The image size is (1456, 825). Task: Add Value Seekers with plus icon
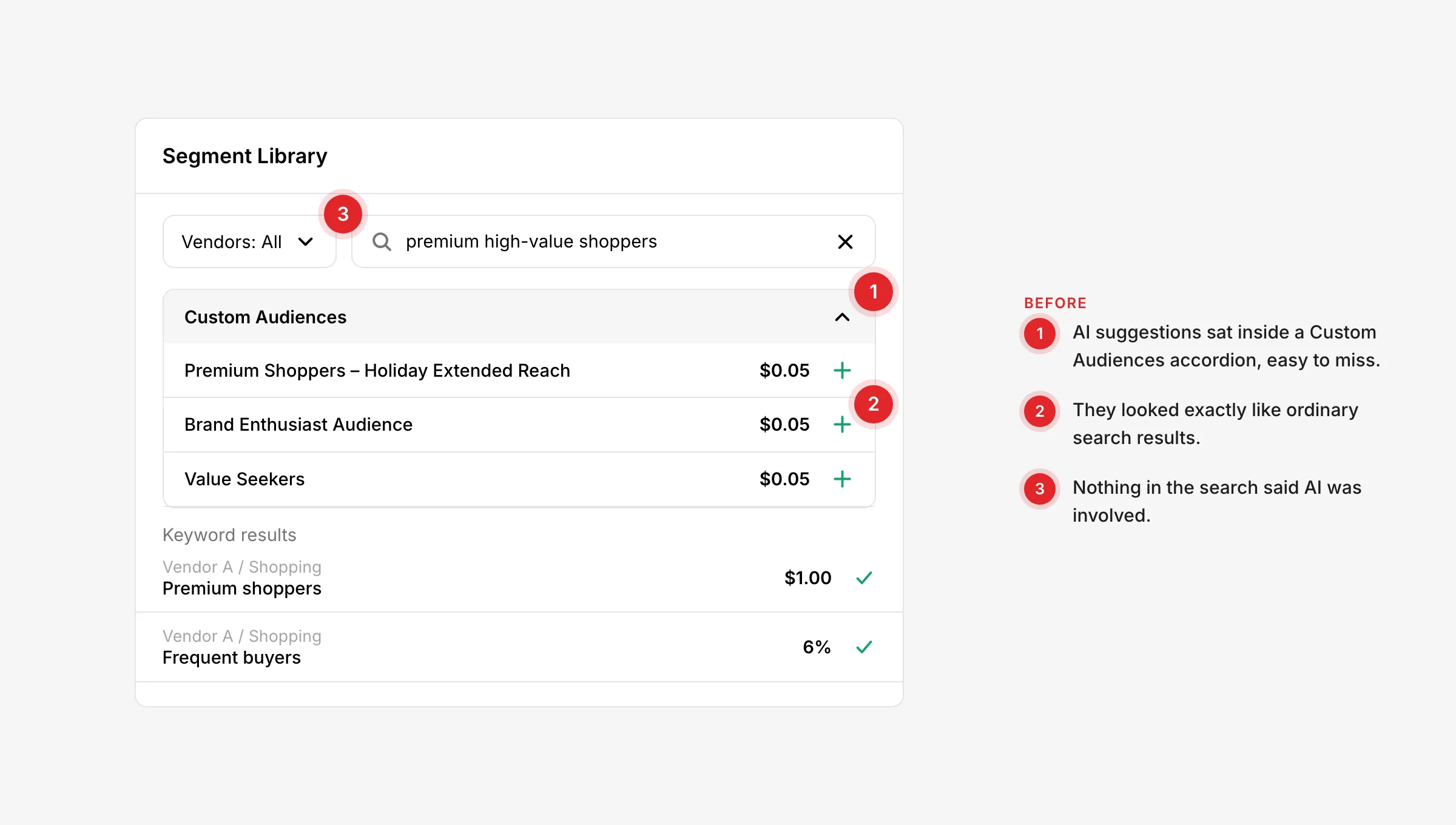[842, 479]
